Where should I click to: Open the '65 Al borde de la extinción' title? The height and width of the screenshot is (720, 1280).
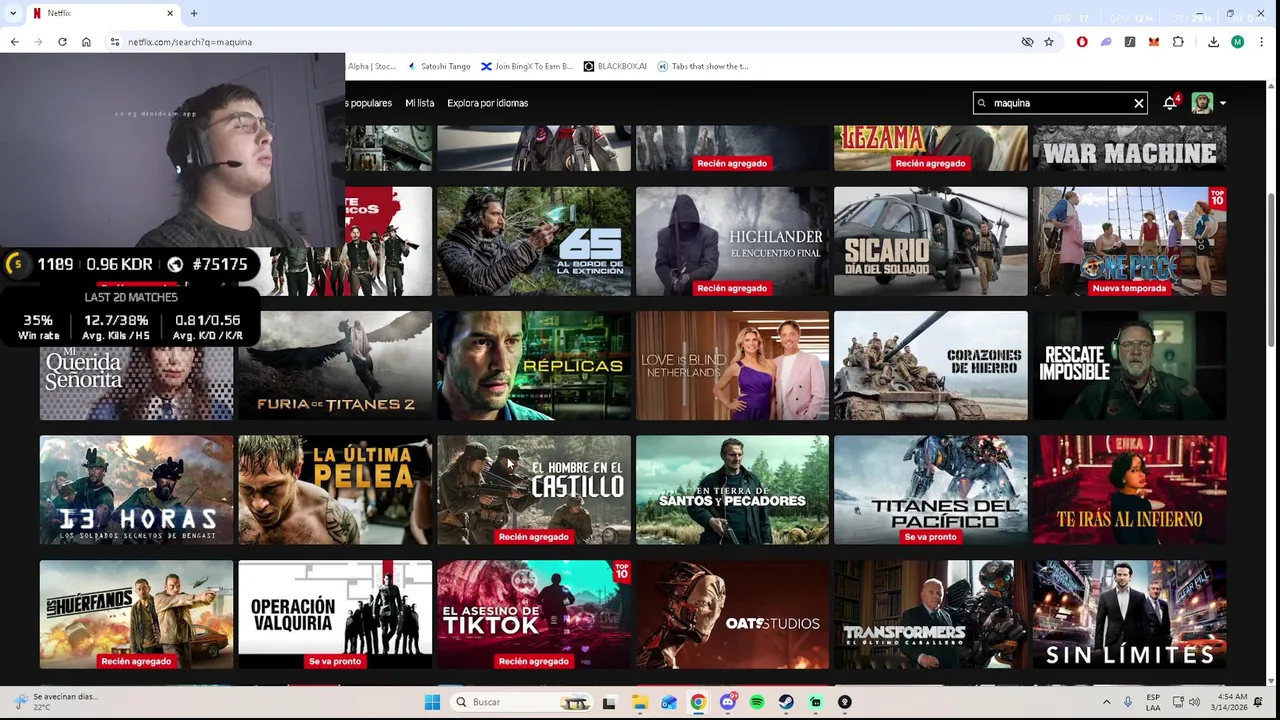pyautogui.click(x=534, y=241)
